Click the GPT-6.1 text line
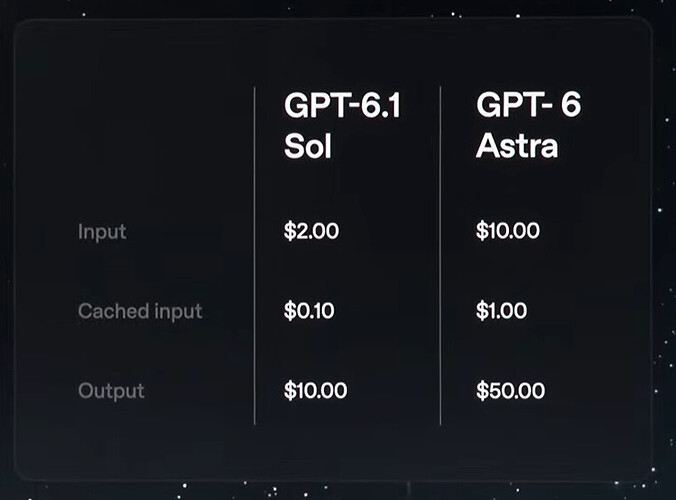Image resolution: width=676 pixels, height=500 pixels. (342, 106)
